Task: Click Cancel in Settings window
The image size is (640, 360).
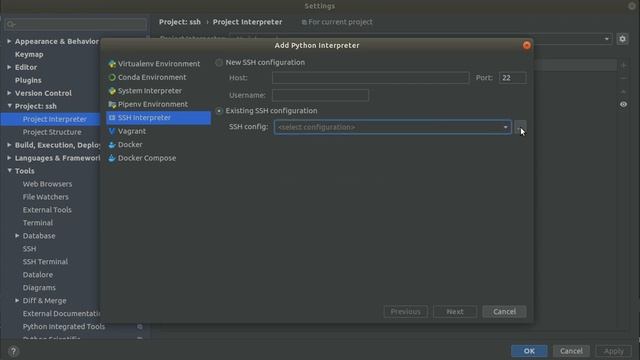Action: click(571, 351)
